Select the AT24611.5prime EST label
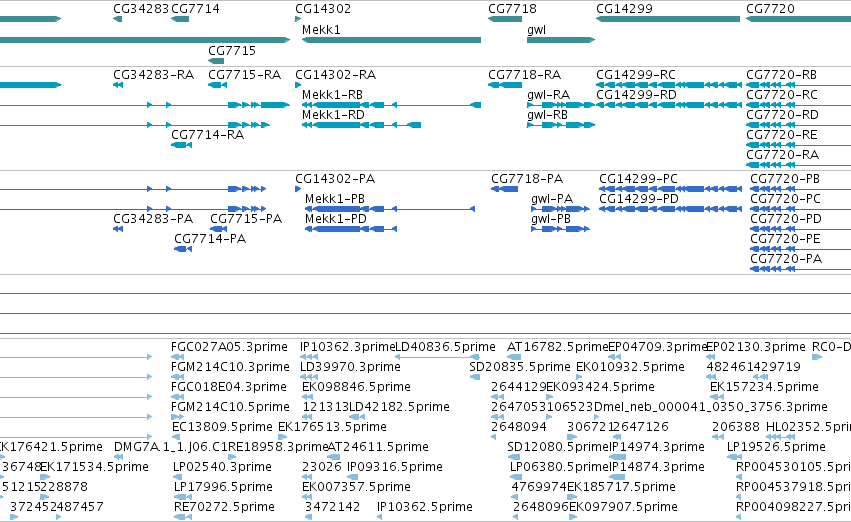851x522 pixels. [x=378, y=448]
